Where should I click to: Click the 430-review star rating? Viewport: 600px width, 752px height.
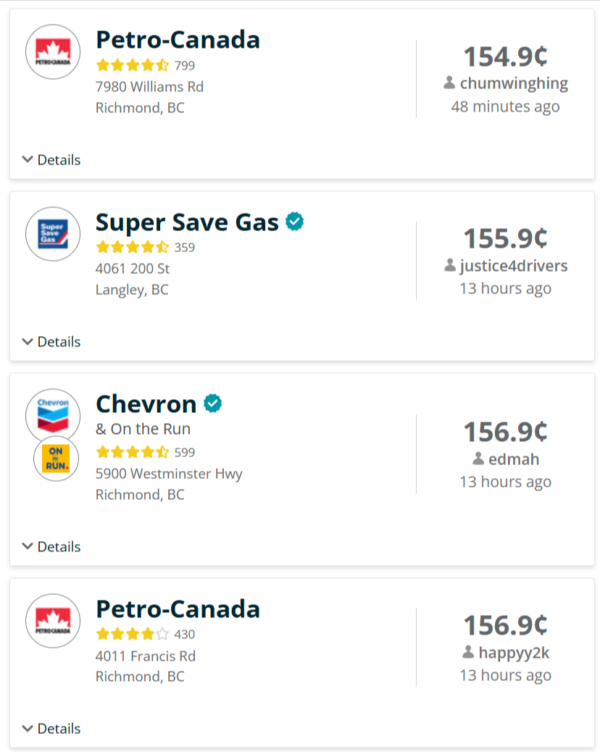coord(132,634)
